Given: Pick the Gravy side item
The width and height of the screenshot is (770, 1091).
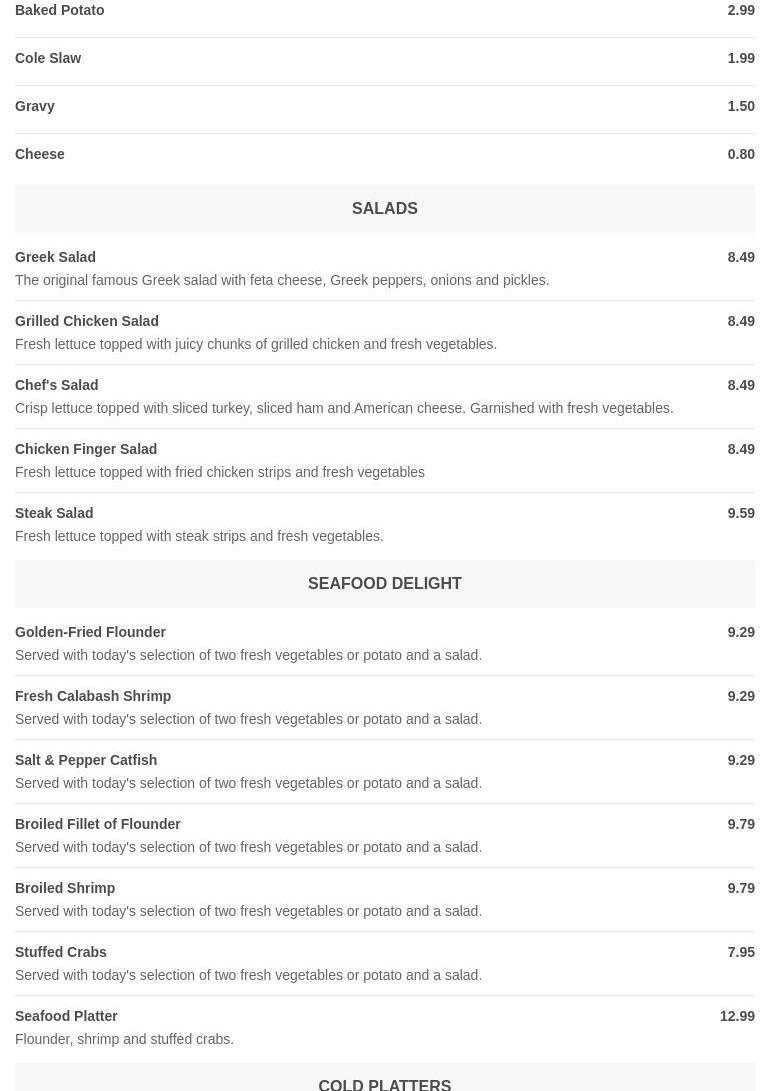Looking at the screenshot, I should 35,106.
